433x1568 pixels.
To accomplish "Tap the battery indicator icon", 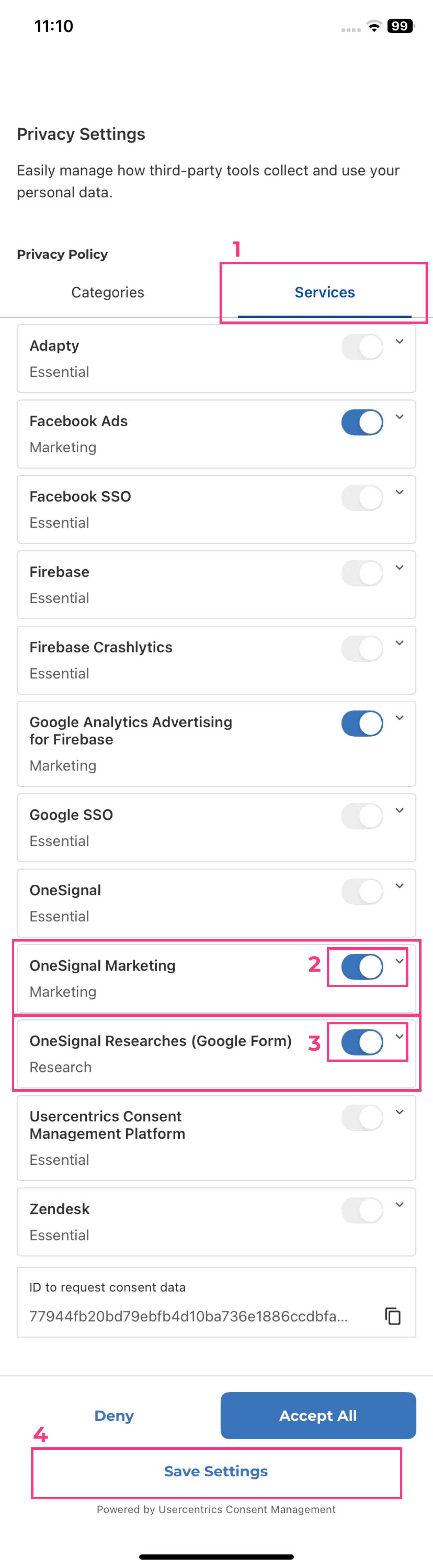I will (x=400, y=26).
